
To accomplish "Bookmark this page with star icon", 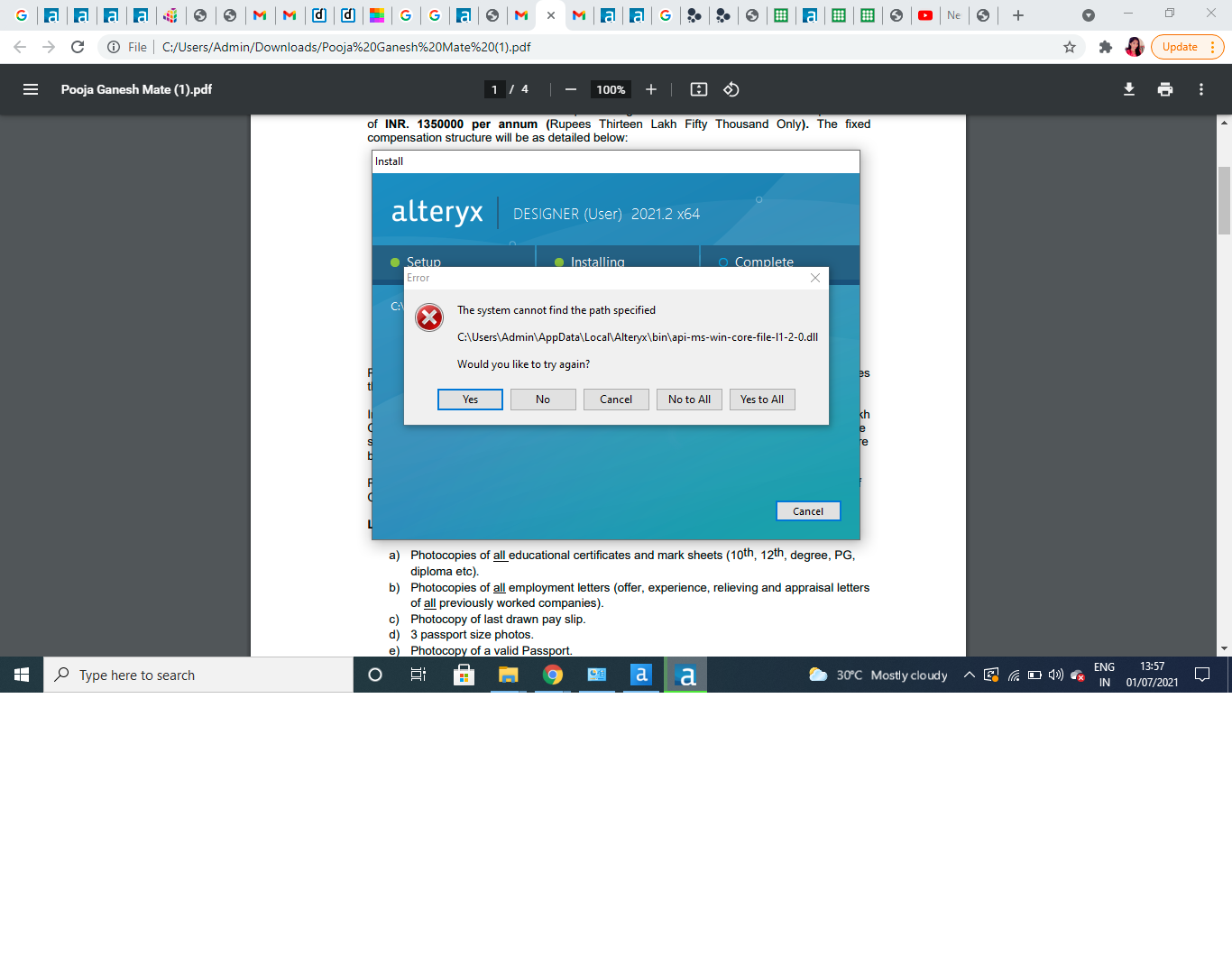I will pos(1070,47).
